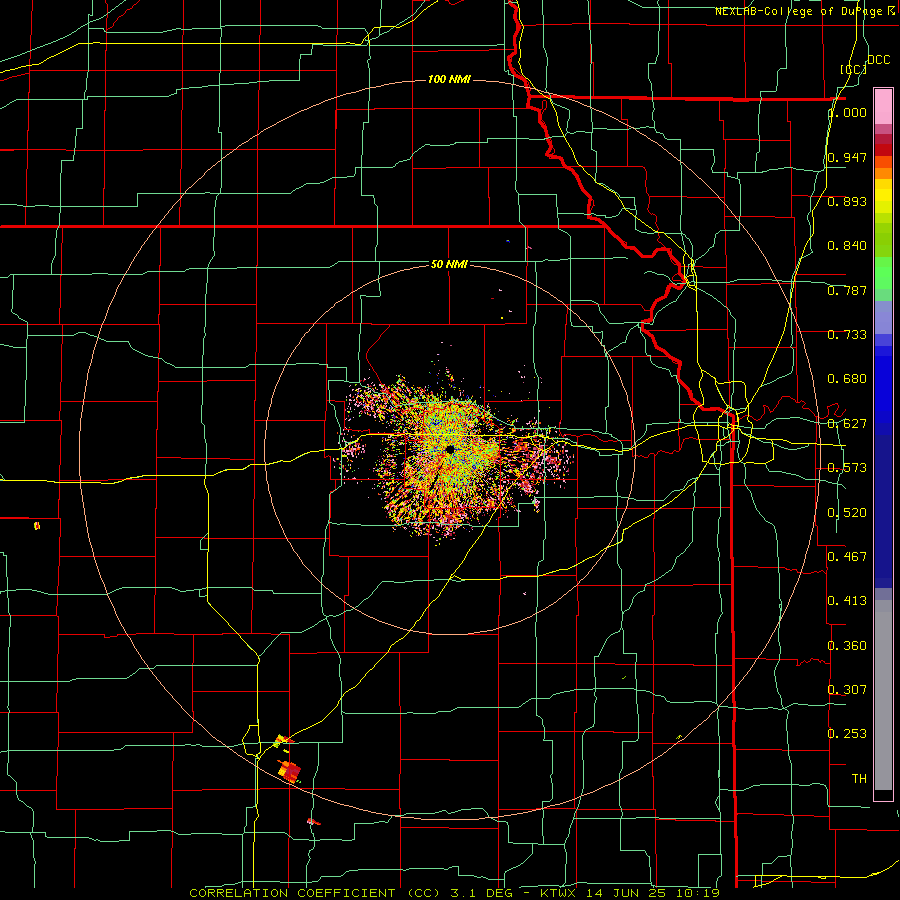Click the black radar site dot at echo center
This screenshot has height=900, width=900.
449,449
